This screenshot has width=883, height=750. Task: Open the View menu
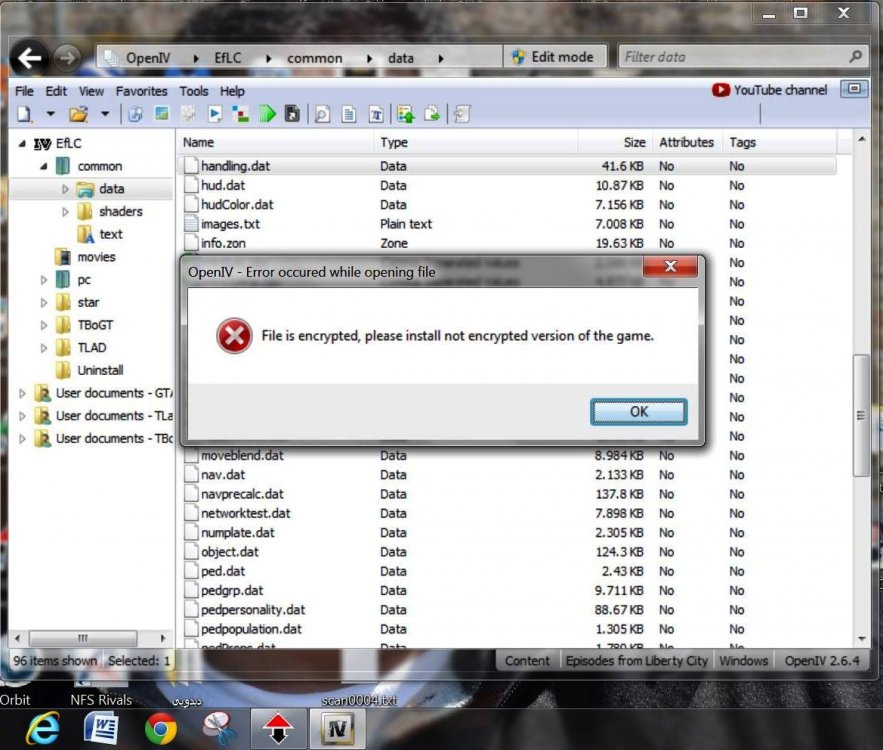coord(91,91)
